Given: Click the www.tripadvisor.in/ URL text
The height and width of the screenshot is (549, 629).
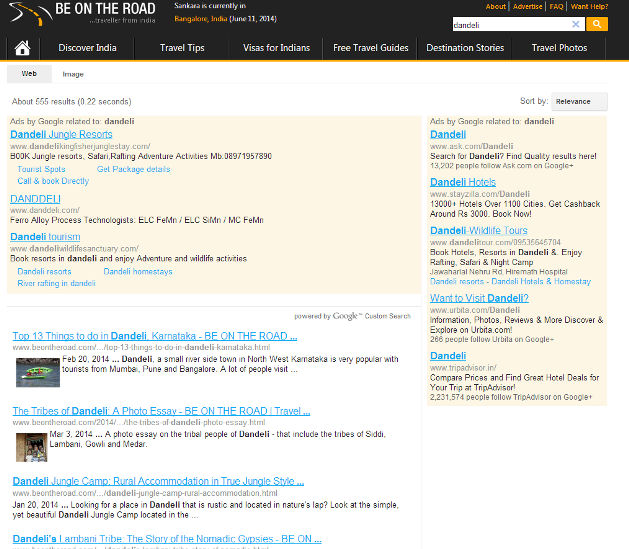Looking at the screenshot, I should pos(463,367).
